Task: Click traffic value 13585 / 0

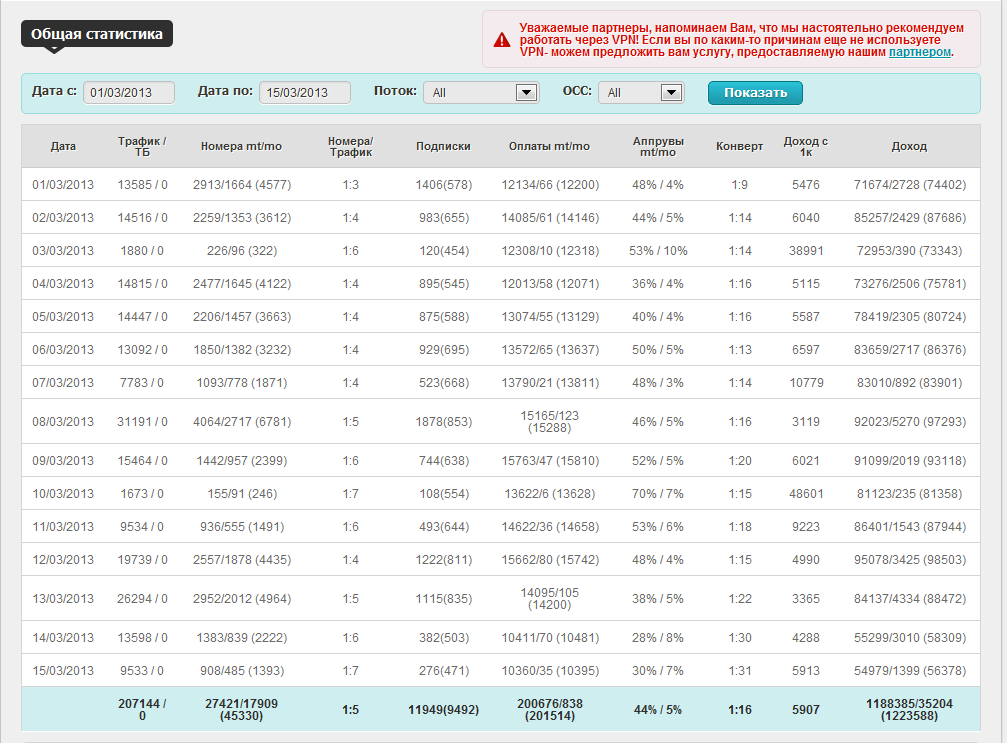Action: 142,185
